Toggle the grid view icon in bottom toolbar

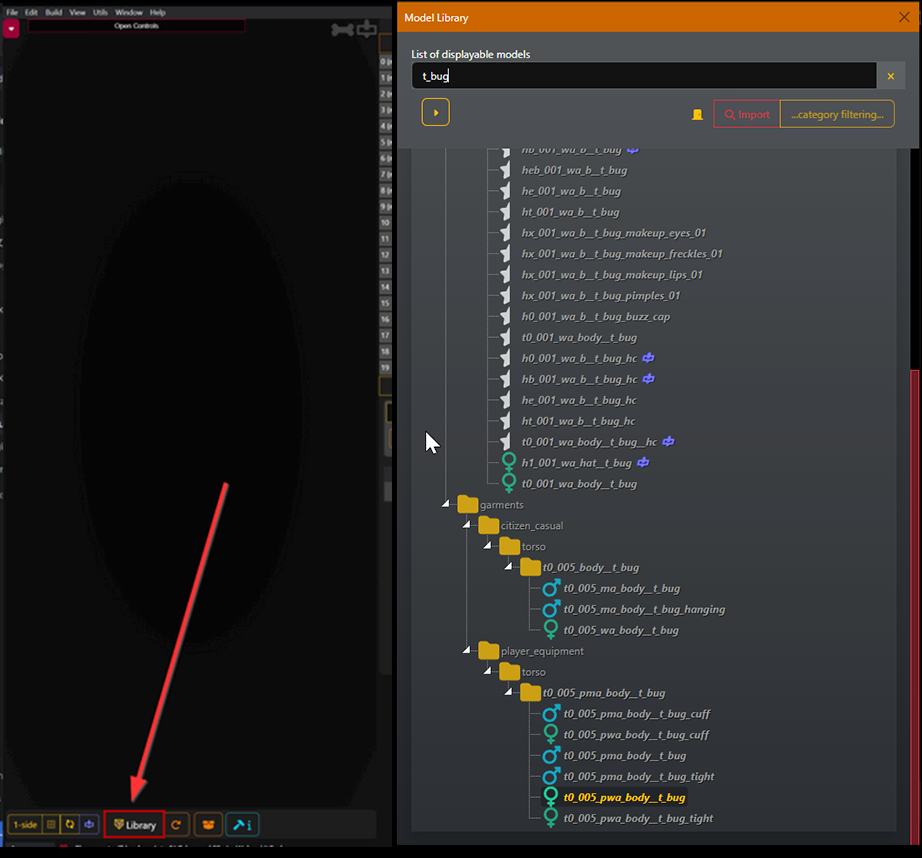pos(51,825)
